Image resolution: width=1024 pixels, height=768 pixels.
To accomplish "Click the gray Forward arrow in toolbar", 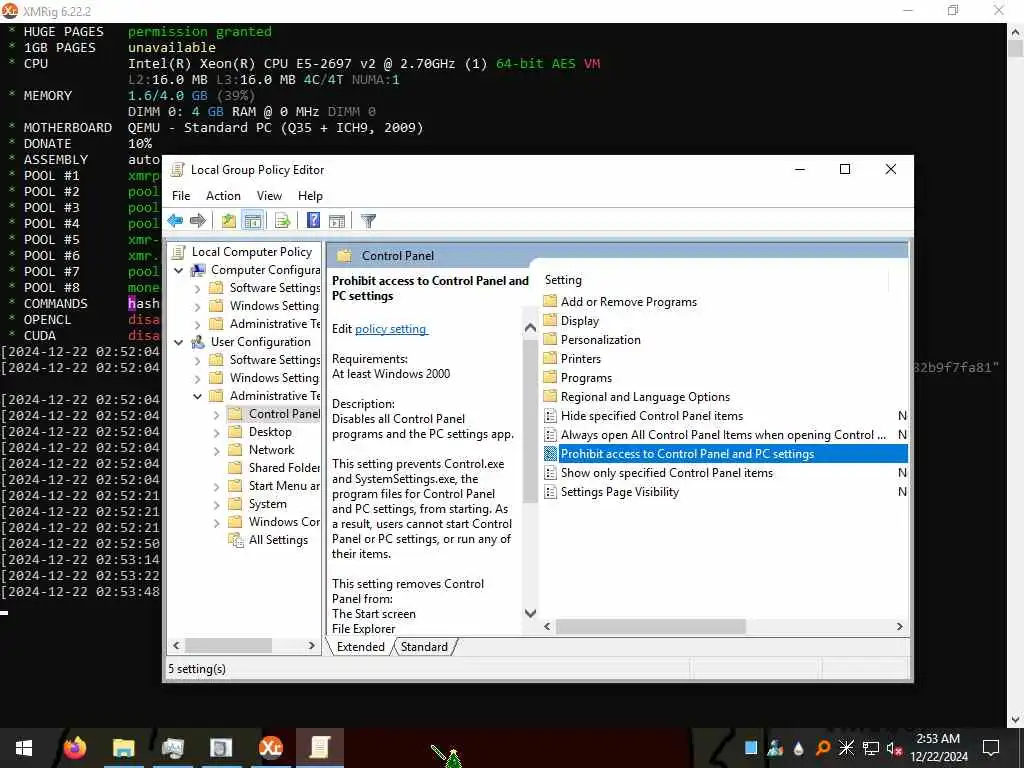I will point(197,221).
